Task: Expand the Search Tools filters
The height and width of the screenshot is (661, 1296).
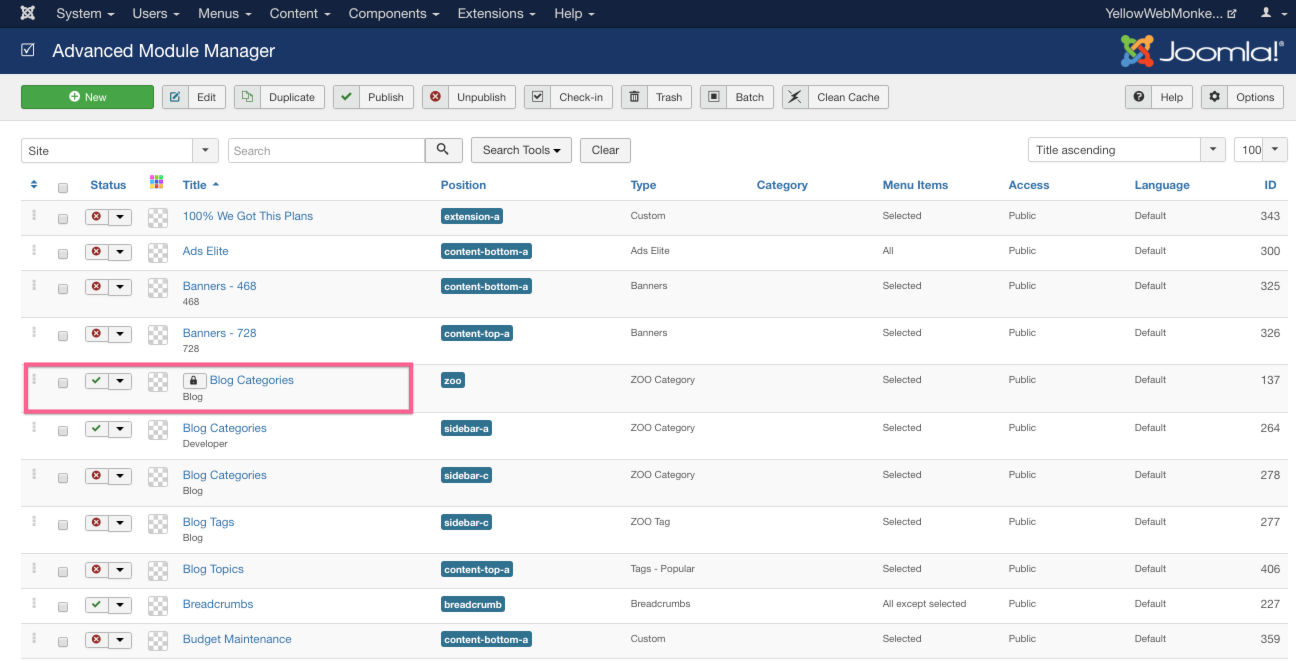Action: pyautogui.click(x=521, y=150)
